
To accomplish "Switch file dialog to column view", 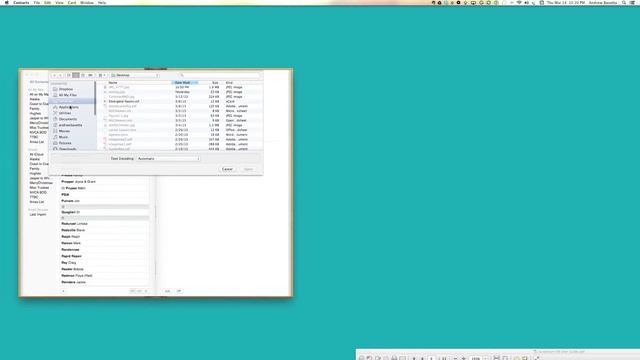I will [83, 75].
